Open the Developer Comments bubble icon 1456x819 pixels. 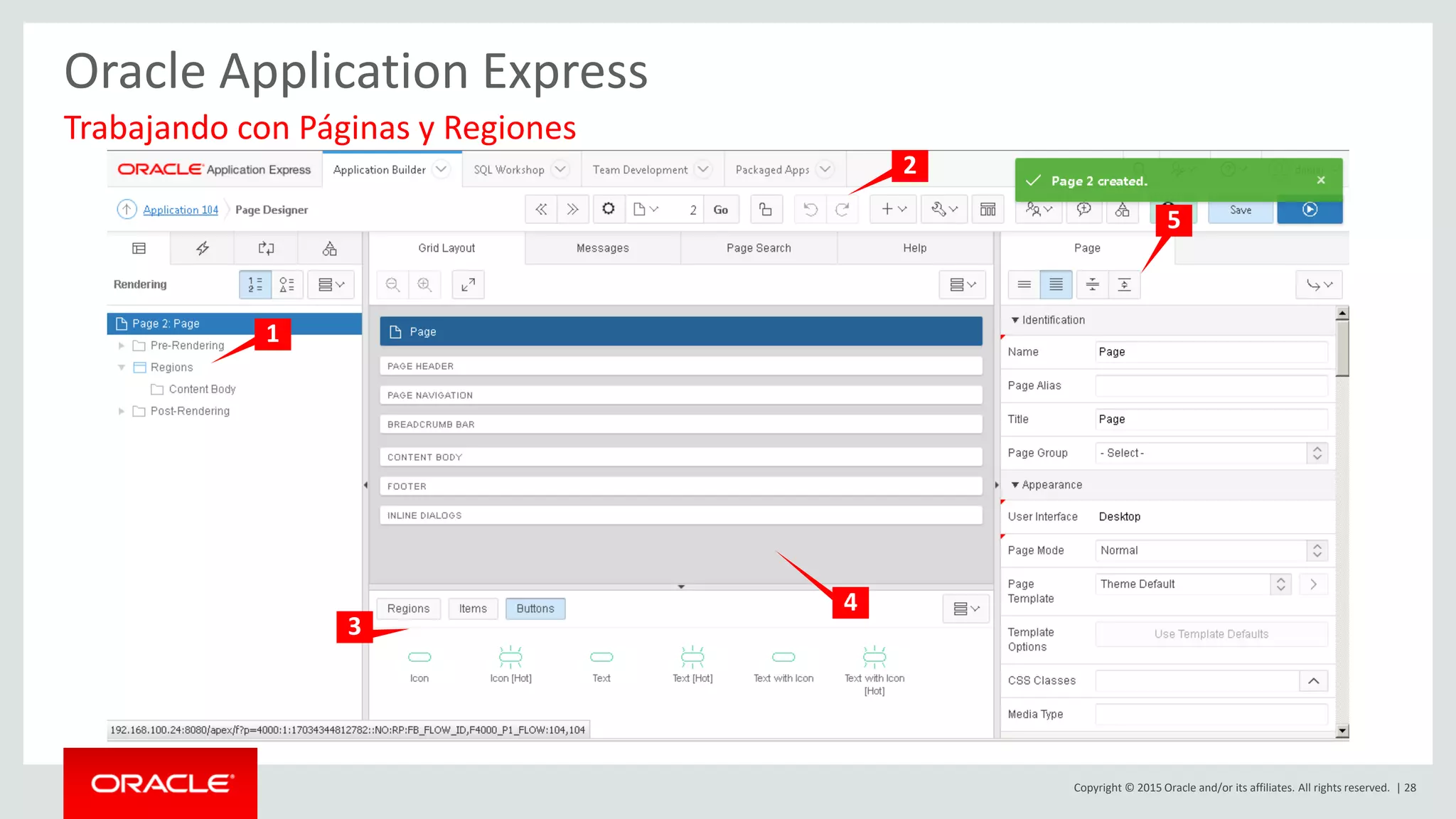click(1083, 210)
